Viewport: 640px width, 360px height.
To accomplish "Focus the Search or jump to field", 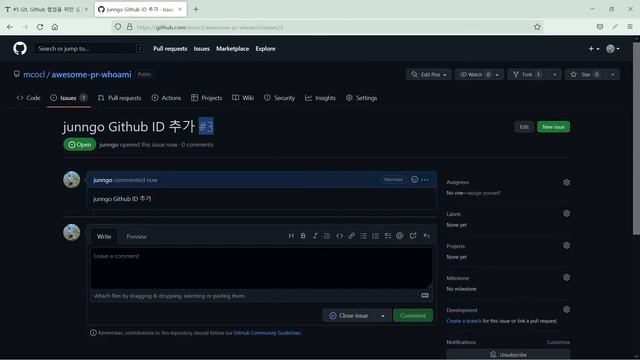I will coord(90,49).
